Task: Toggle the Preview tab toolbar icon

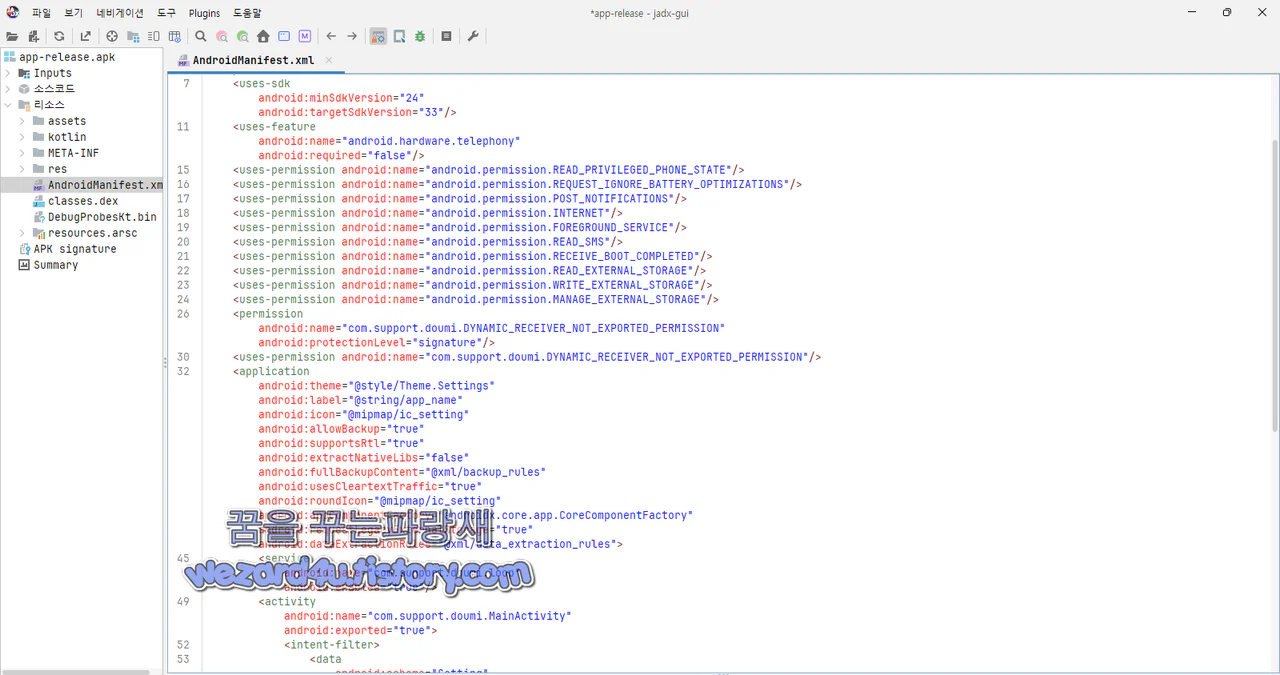Action: tap(154, 36)
